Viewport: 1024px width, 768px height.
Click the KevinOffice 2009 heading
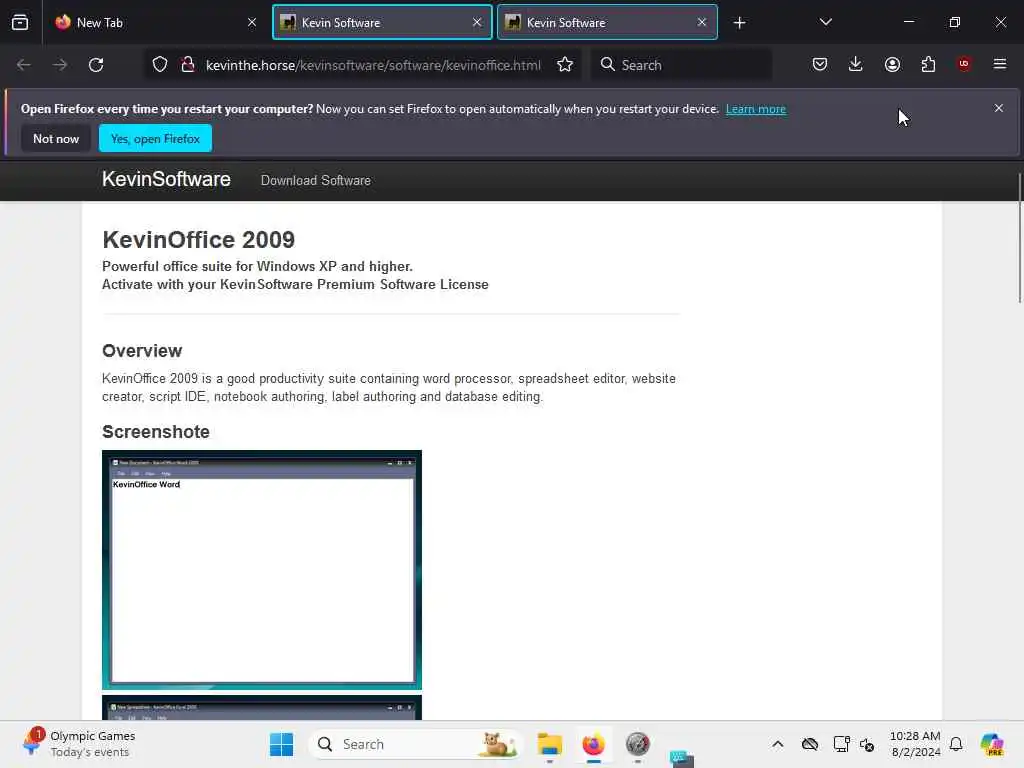point(199,240)
